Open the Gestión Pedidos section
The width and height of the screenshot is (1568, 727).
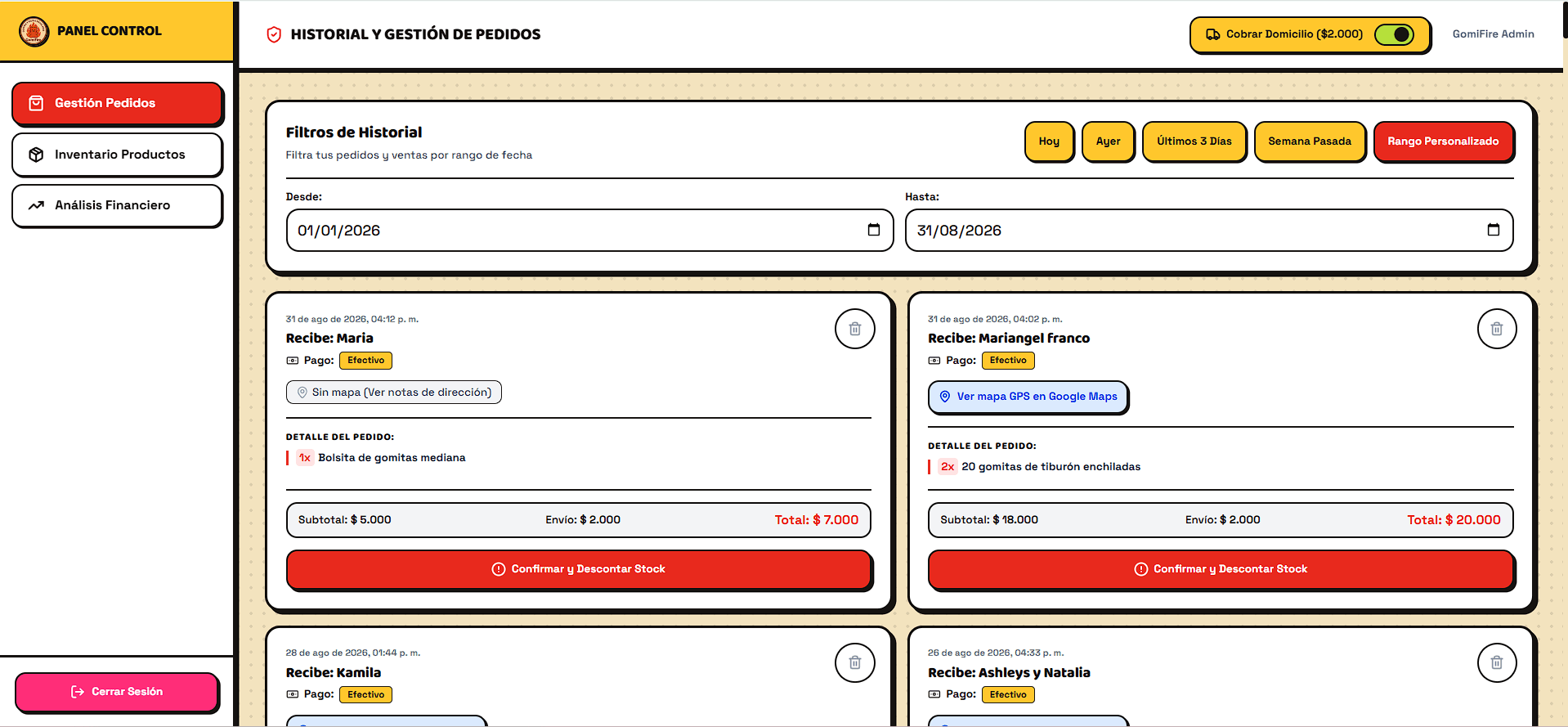pyautogui.click(x=117, y=103)
